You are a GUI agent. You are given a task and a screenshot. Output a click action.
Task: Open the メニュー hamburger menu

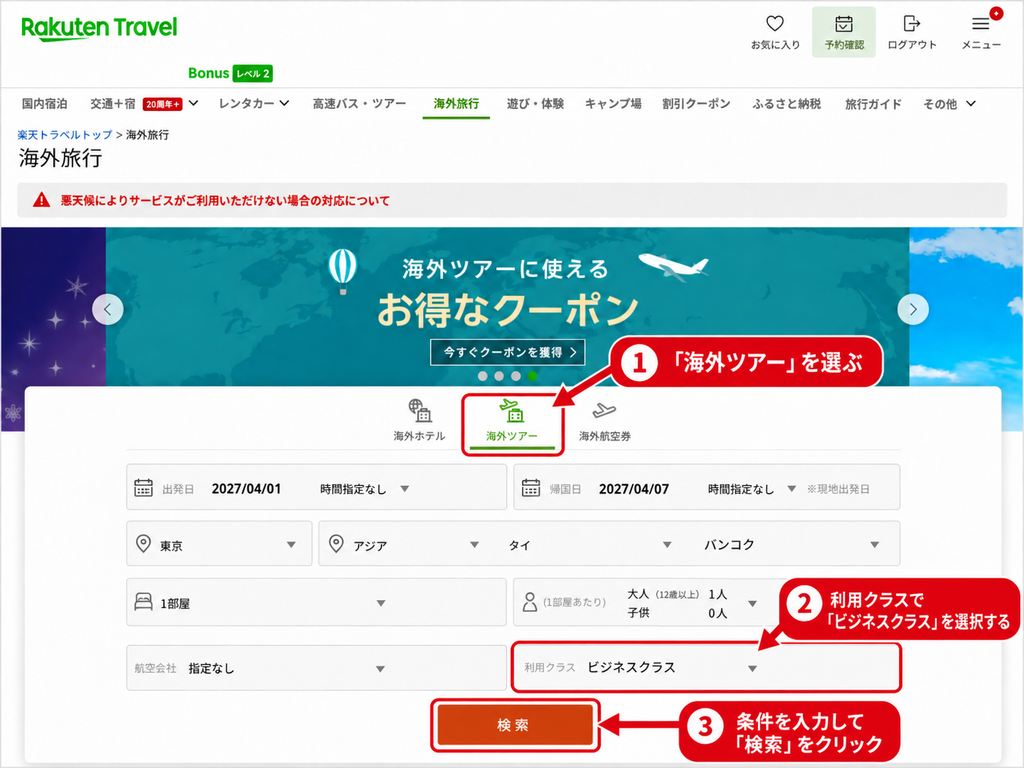click(x=981, y=32)
